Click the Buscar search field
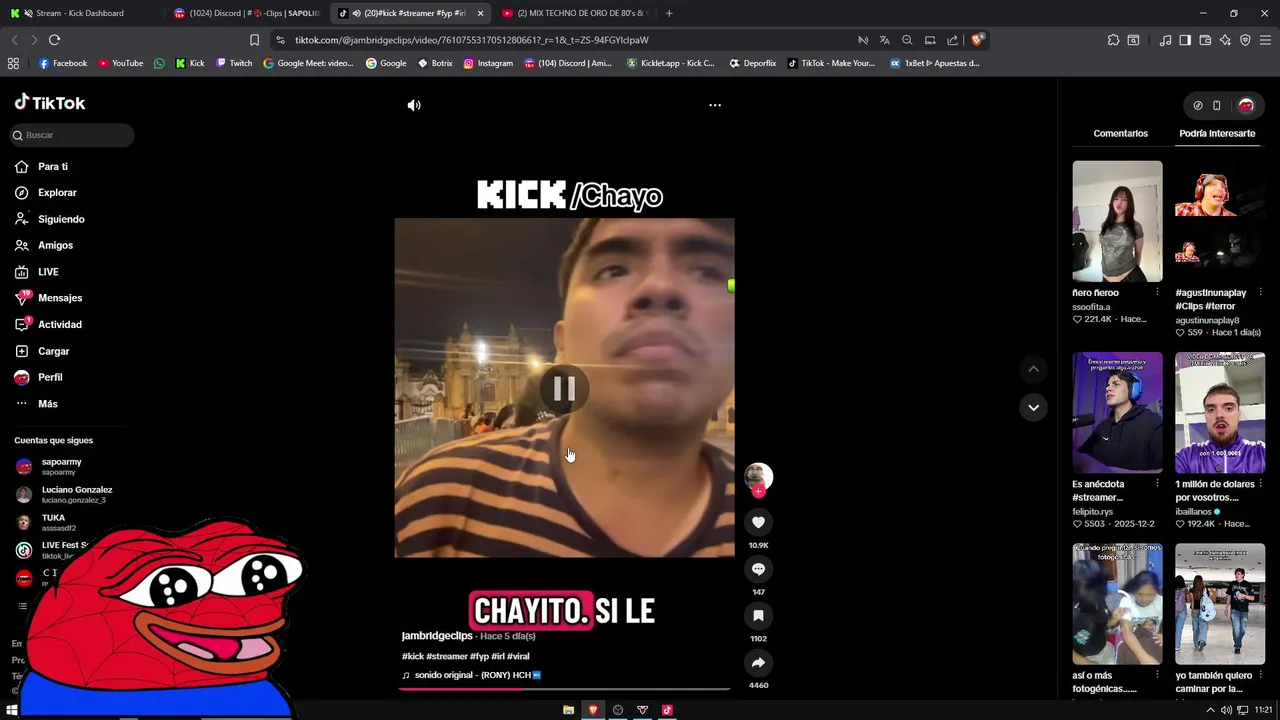This screenshot has width=1280, height=720. tap(73, 135)
